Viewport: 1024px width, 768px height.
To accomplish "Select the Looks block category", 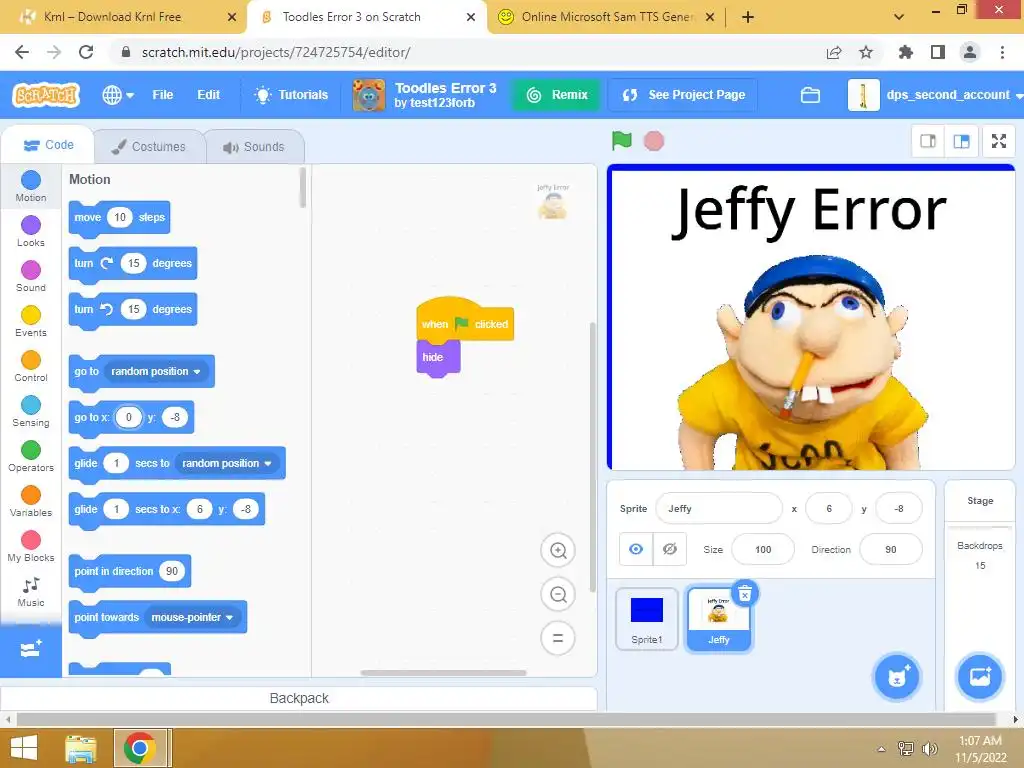I will tap(31, 231).
